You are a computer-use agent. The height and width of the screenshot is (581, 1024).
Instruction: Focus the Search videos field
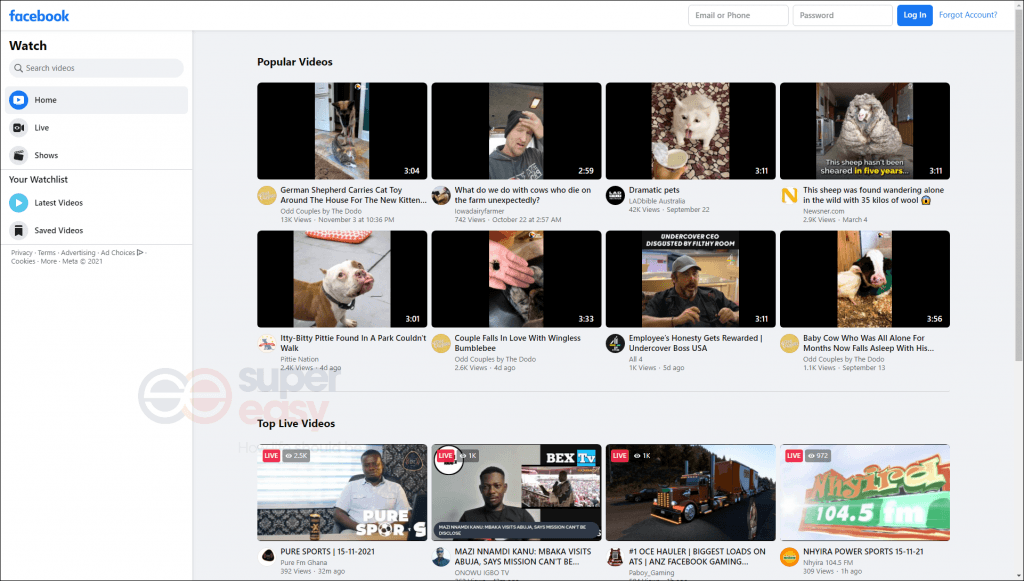click(97, 68)
